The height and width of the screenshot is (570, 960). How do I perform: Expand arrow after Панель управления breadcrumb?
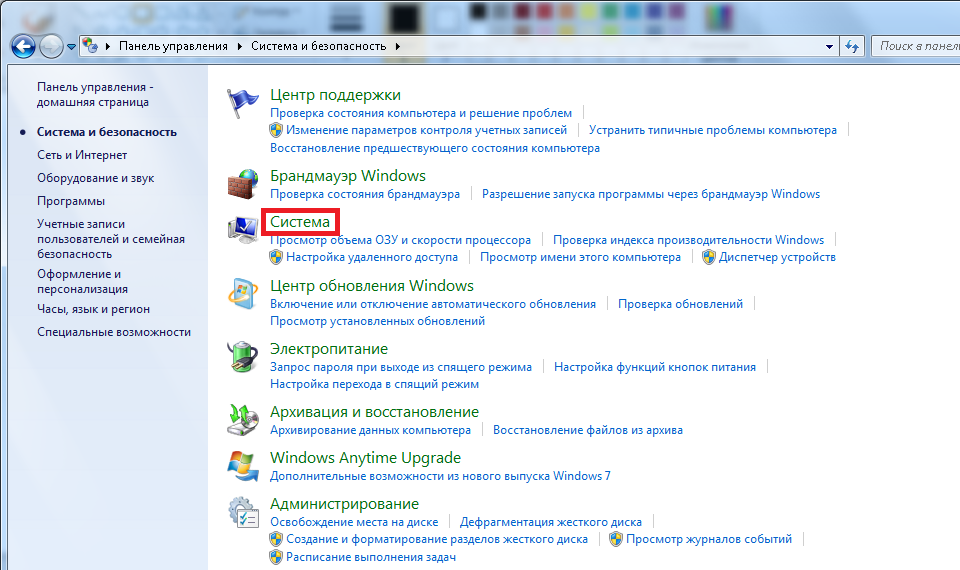click(x=239, y=46)
